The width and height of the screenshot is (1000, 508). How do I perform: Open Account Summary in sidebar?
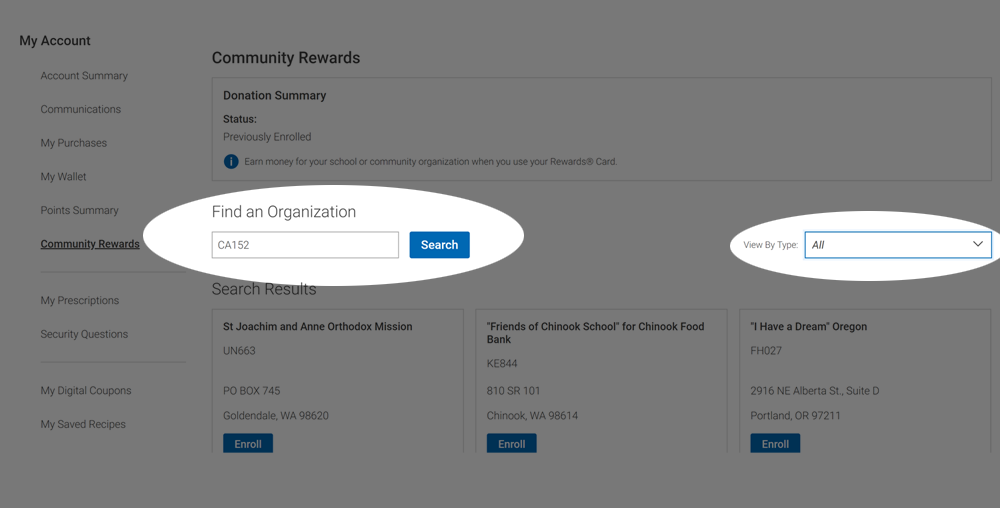[x=84, y=75]
